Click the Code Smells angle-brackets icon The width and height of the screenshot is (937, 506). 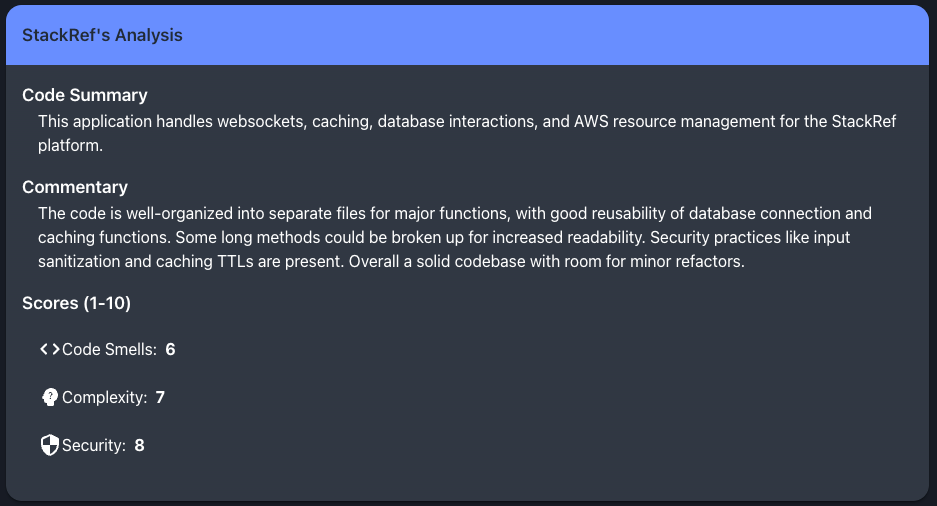click(50, 349)
